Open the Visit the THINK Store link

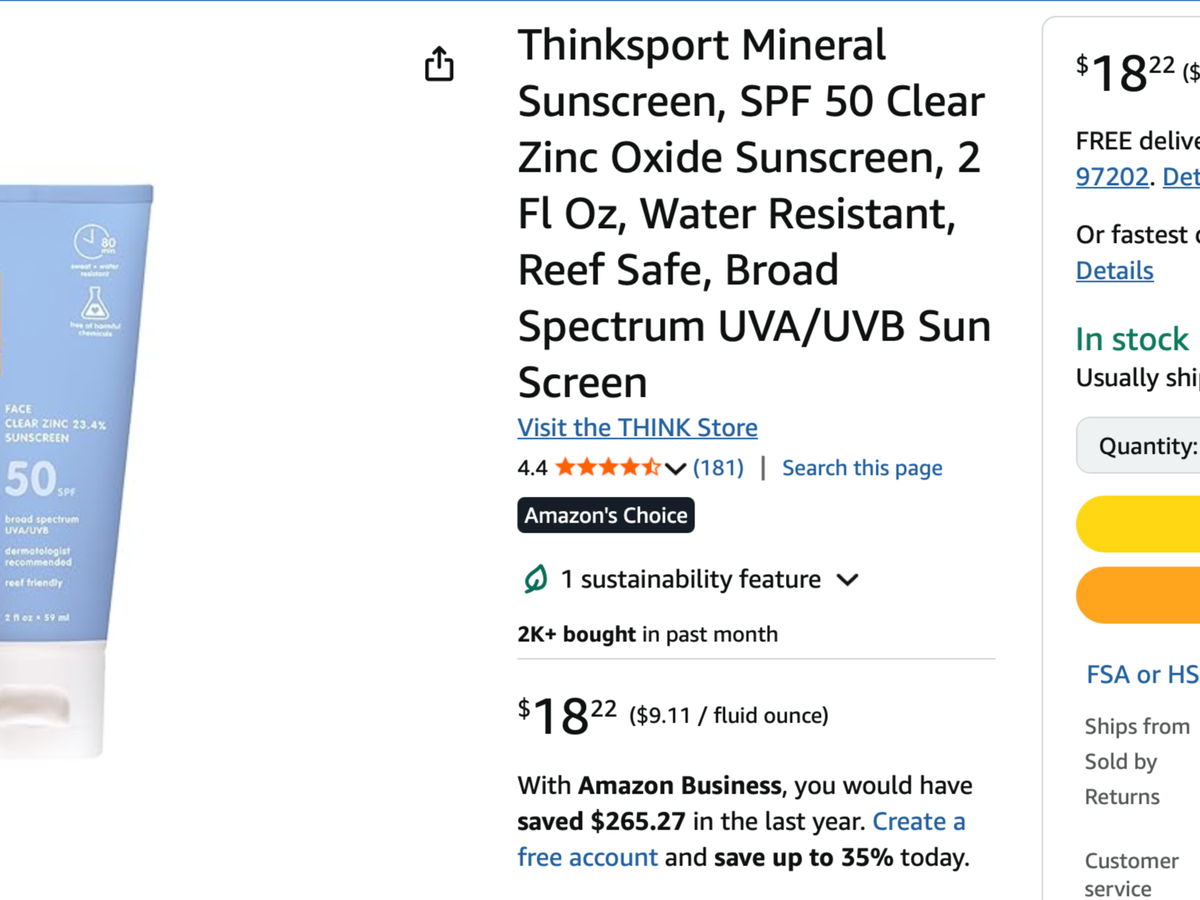(637, 428)
